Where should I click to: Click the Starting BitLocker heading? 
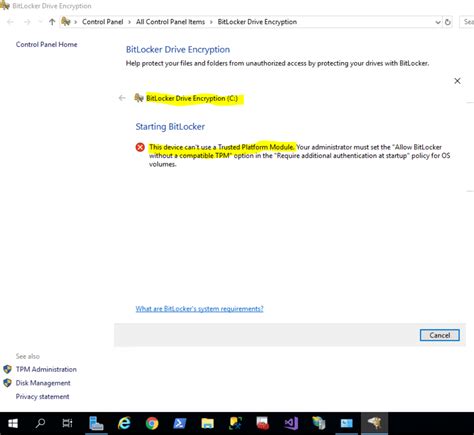pyautogui.click(x=170, y=127)
